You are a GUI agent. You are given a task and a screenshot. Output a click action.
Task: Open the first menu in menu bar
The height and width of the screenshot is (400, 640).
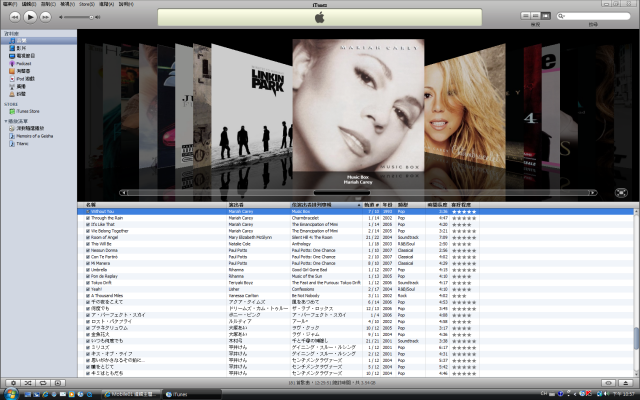coord(10,4)
